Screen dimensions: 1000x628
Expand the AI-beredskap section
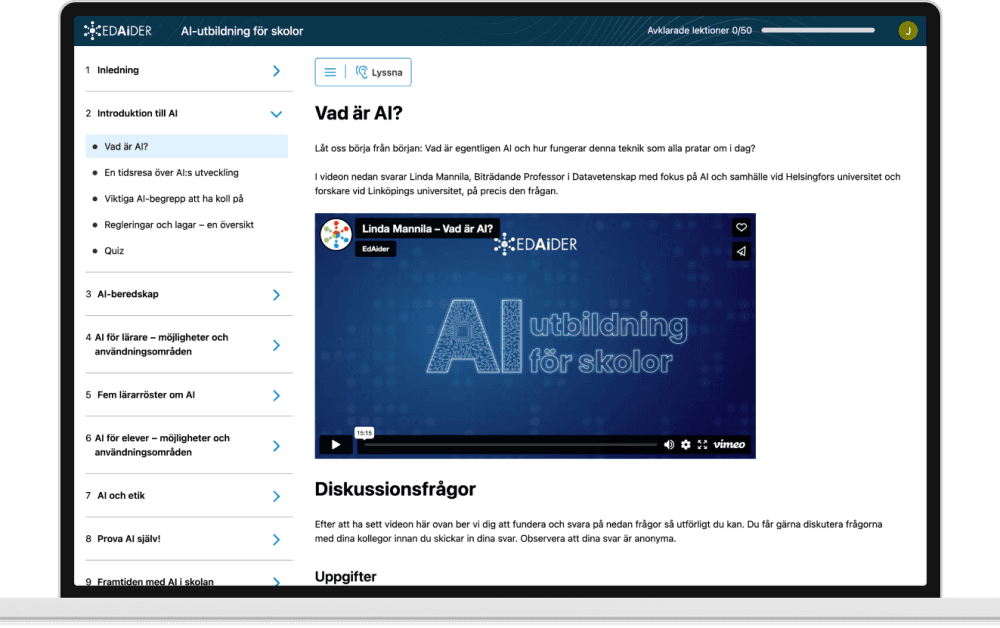click(x=276, y=294)
